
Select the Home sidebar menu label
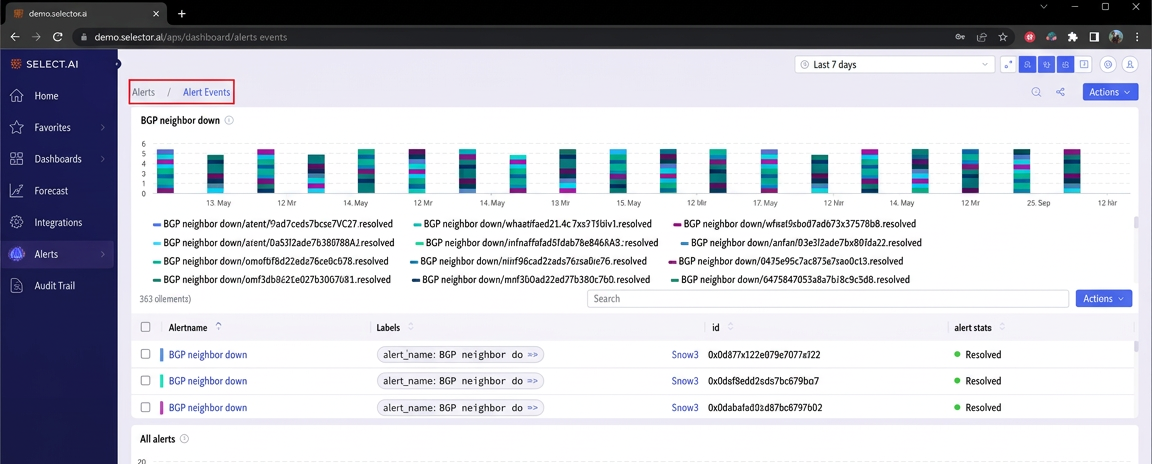pyautogui.click(x=46, y=96)
